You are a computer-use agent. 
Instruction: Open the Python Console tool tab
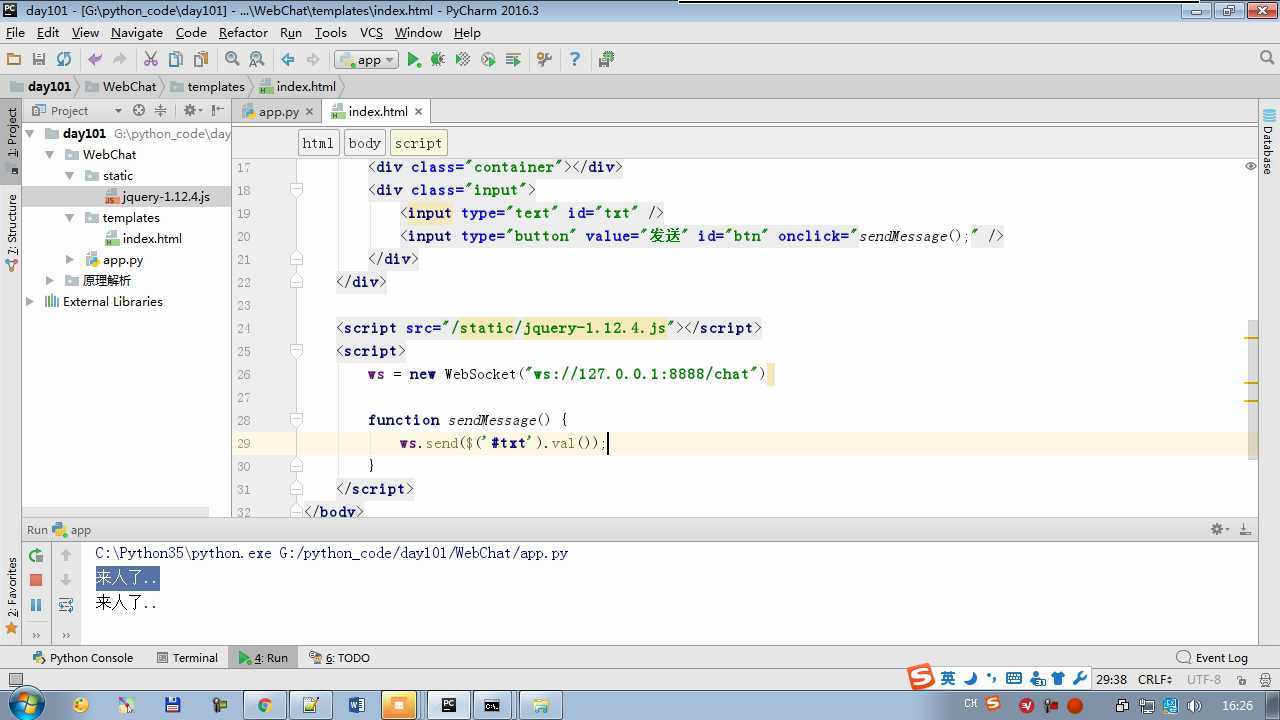(82, 658)
